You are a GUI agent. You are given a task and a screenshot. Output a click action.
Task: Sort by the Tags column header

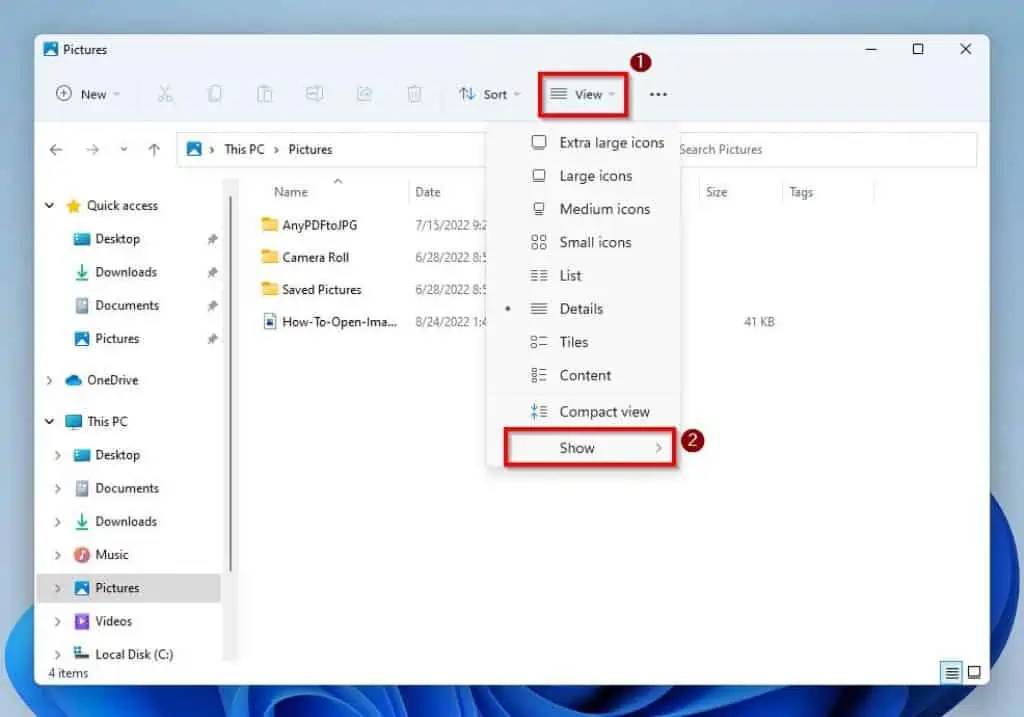click(801, 192)
